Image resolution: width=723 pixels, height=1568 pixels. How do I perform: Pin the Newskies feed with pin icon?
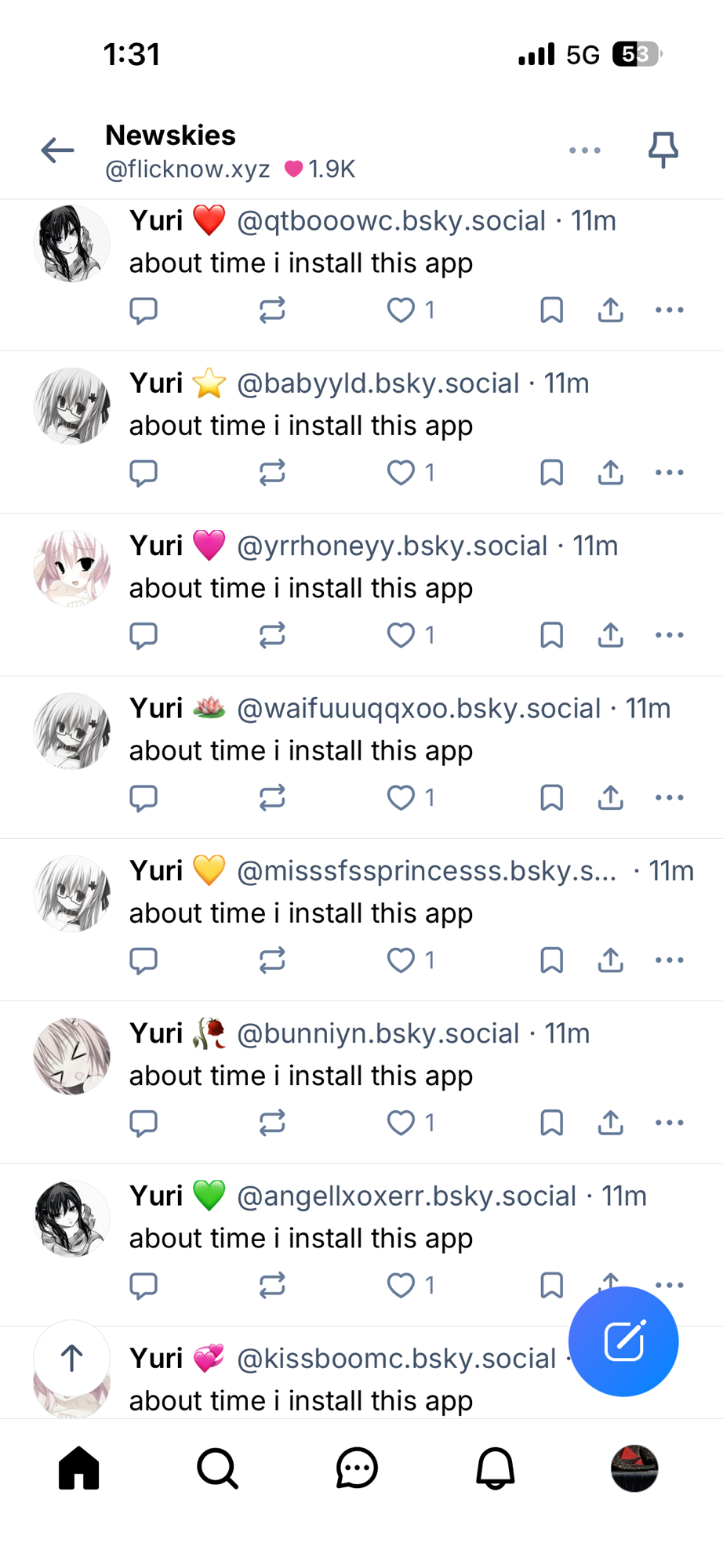[663, 149]
